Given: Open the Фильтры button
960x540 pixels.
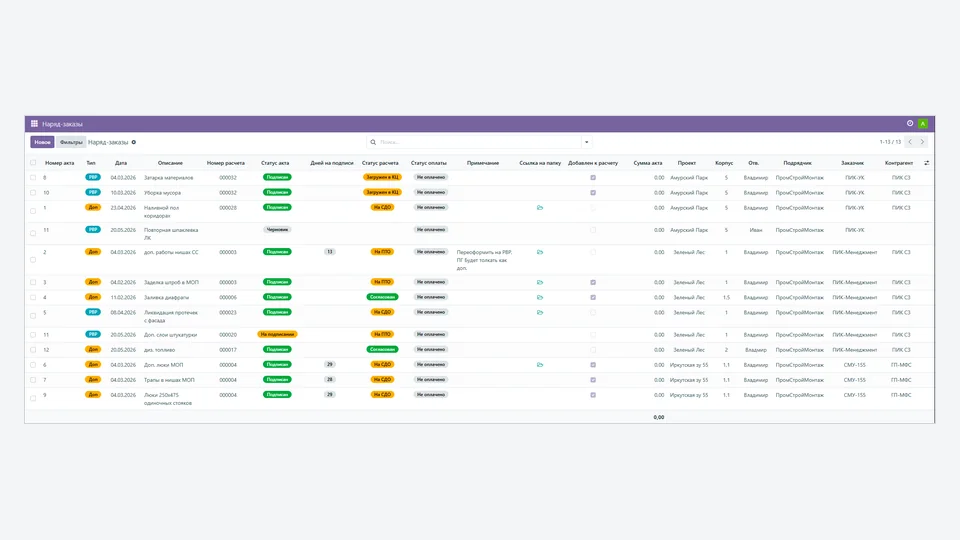Looking at the screenshot, I should click(71, 142).
